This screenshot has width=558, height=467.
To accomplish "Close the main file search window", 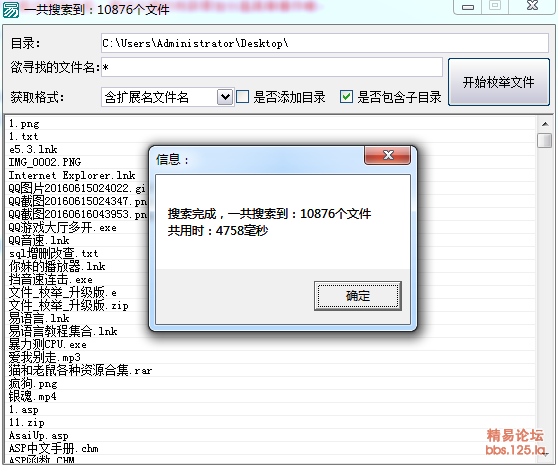I will [x=532, y=6].
